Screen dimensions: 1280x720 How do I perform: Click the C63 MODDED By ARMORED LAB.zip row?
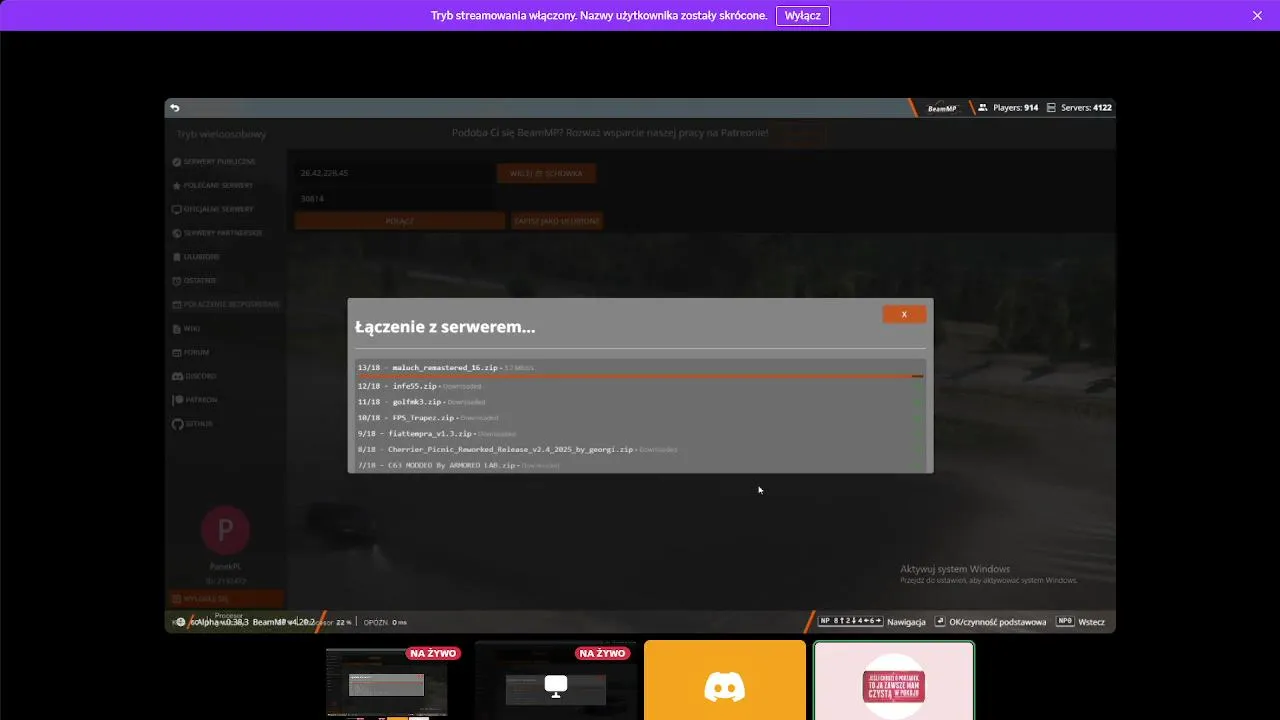point(638,465)
